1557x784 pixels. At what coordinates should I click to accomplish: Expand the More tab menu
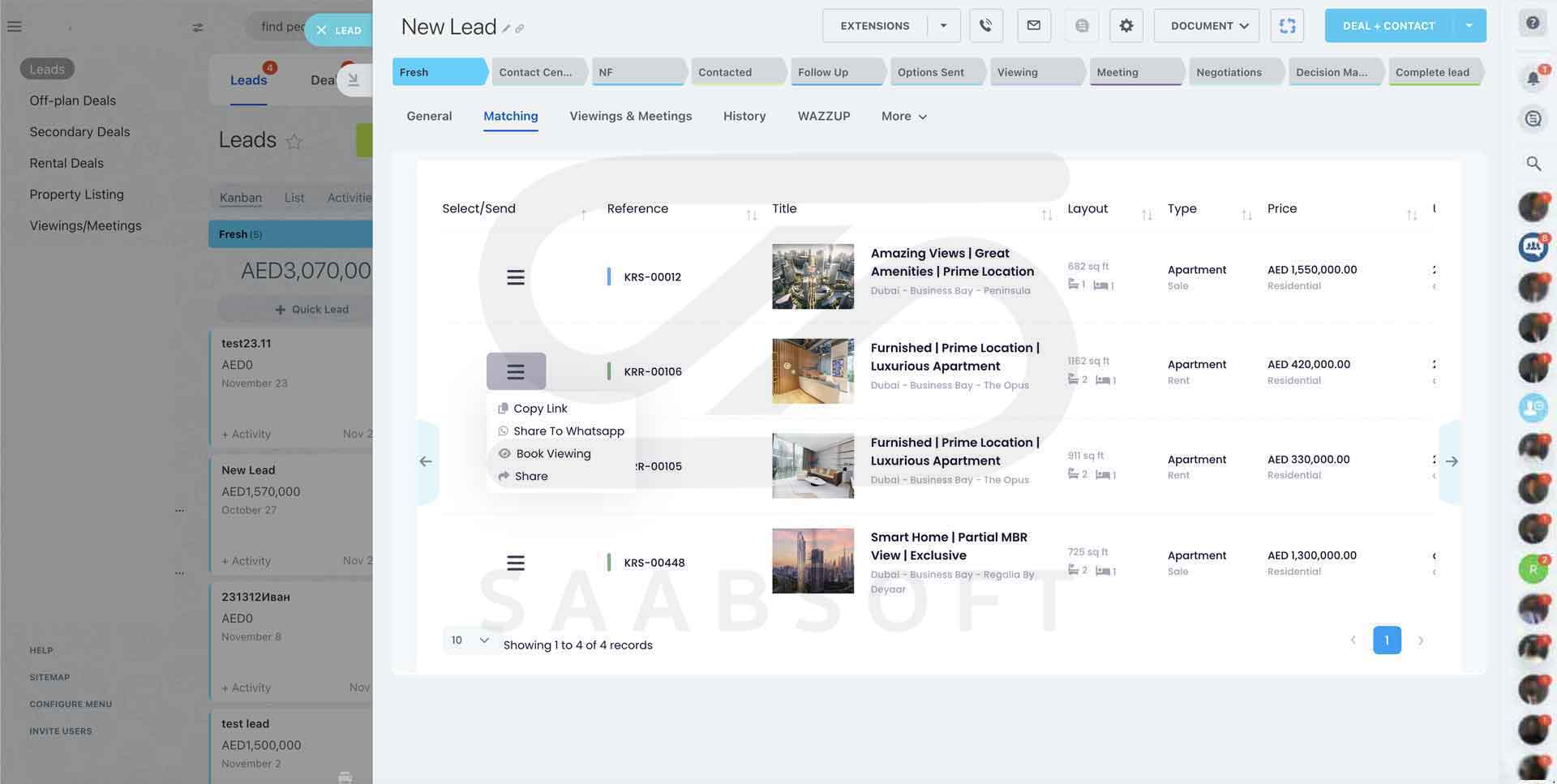coord(903,117)
